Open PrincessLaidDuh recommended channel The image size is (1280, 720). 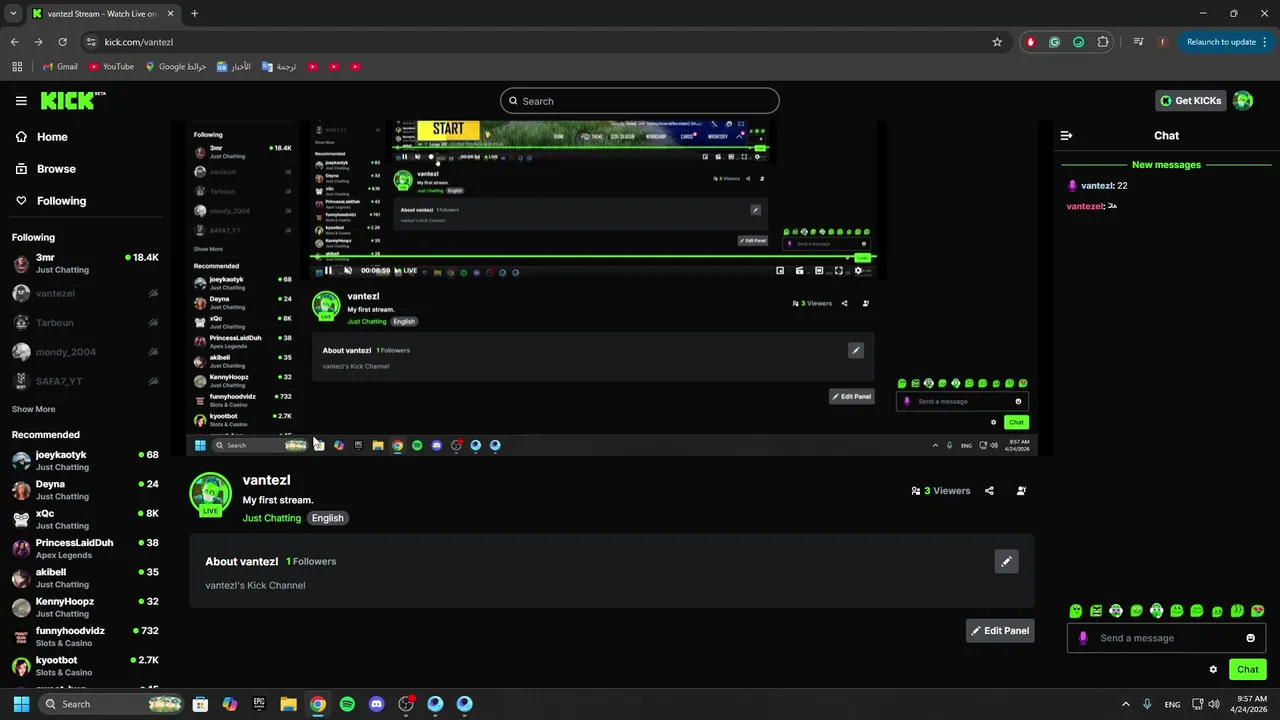85,549
